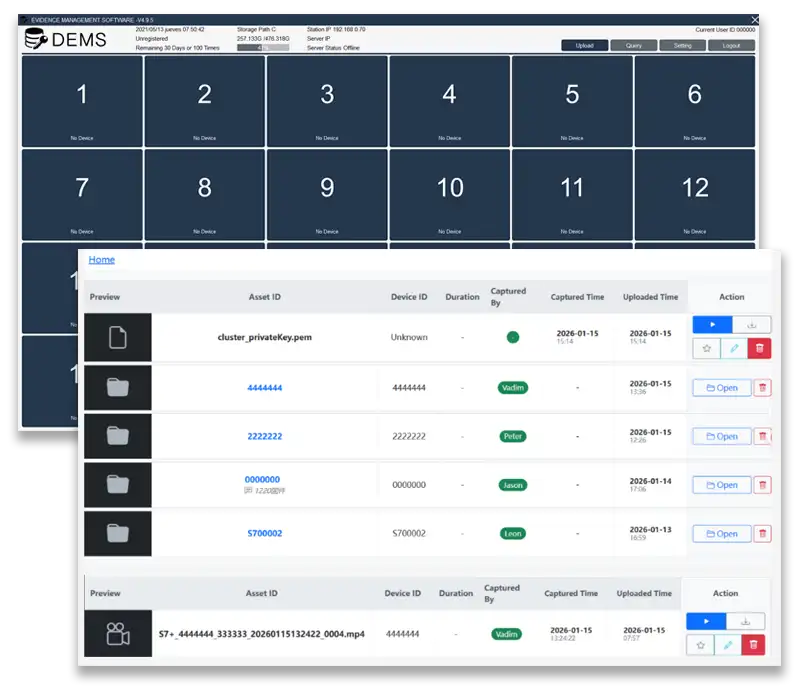This screenshot has width=800, height=700.
Task: Go to the Home breadcrumb link
Action: 102,260
